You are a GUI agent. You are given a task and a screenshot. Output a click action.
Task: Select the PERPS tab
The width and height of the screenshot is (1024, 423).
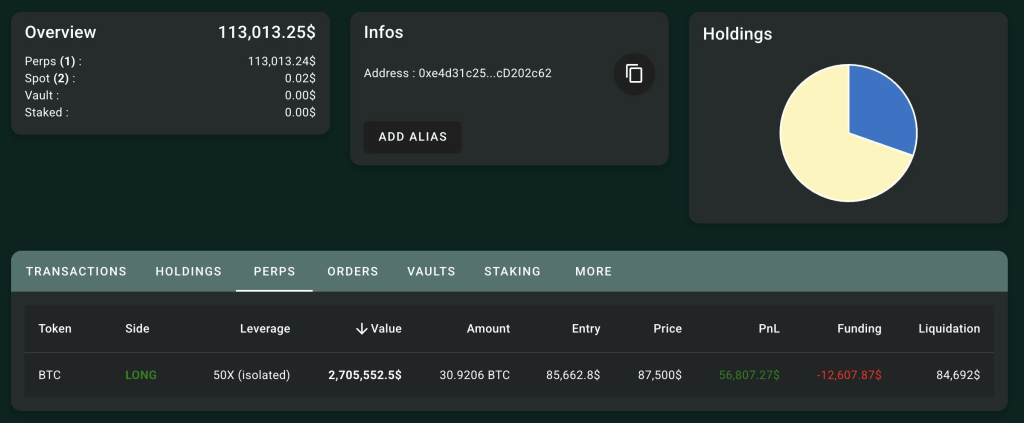[x=274, y=271]
